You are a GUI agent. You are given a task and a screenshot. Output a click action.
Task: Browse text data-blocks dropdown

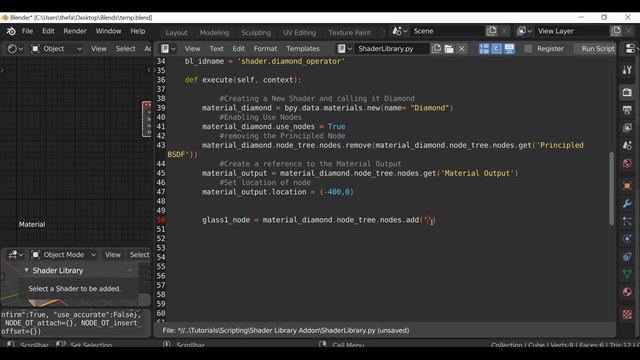pyautogui.click(x=345, y=49)
